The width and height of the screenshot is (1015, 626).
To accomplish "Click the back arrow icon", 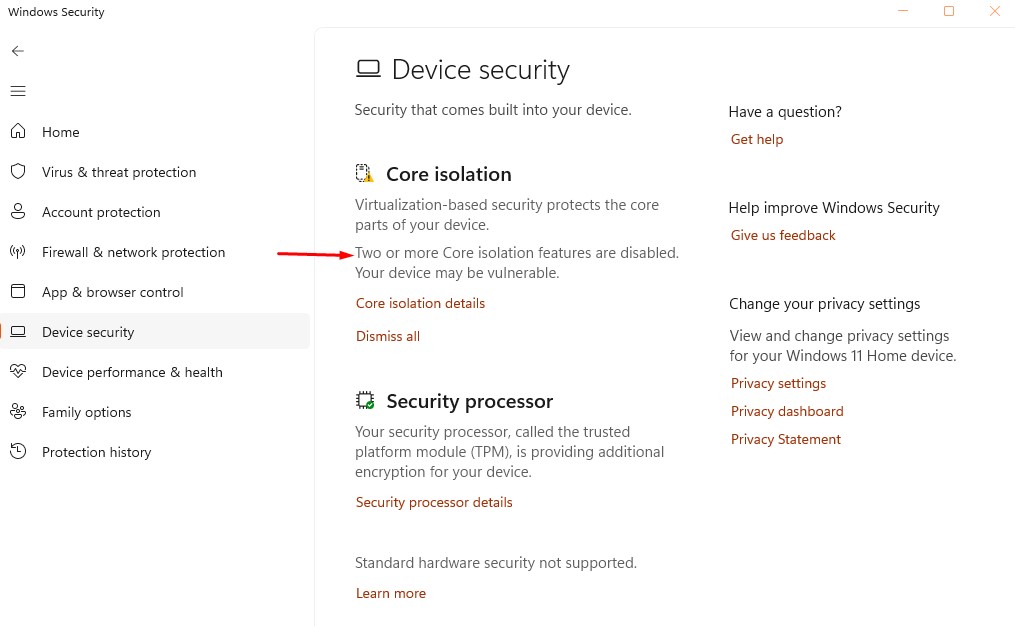I will pyautogui.click(x=17, y=51).
